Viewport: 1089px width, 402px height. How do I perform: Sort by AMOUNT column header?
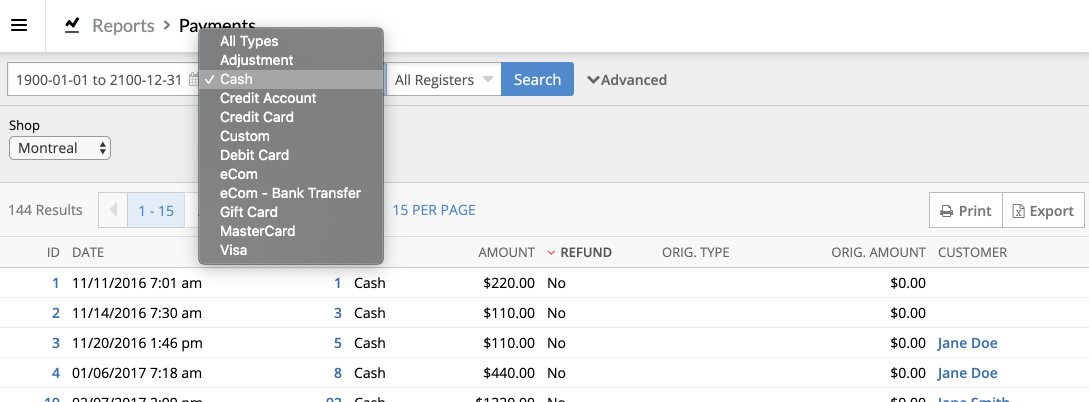tap(506, 252)
